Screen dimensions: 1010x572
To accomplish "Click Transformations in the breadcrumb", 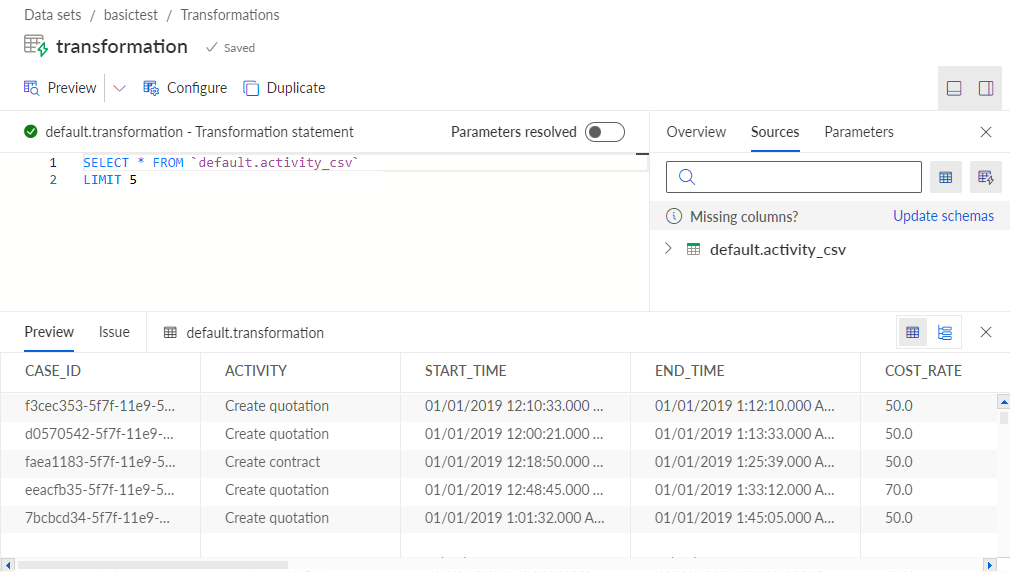I will [230, 15].
